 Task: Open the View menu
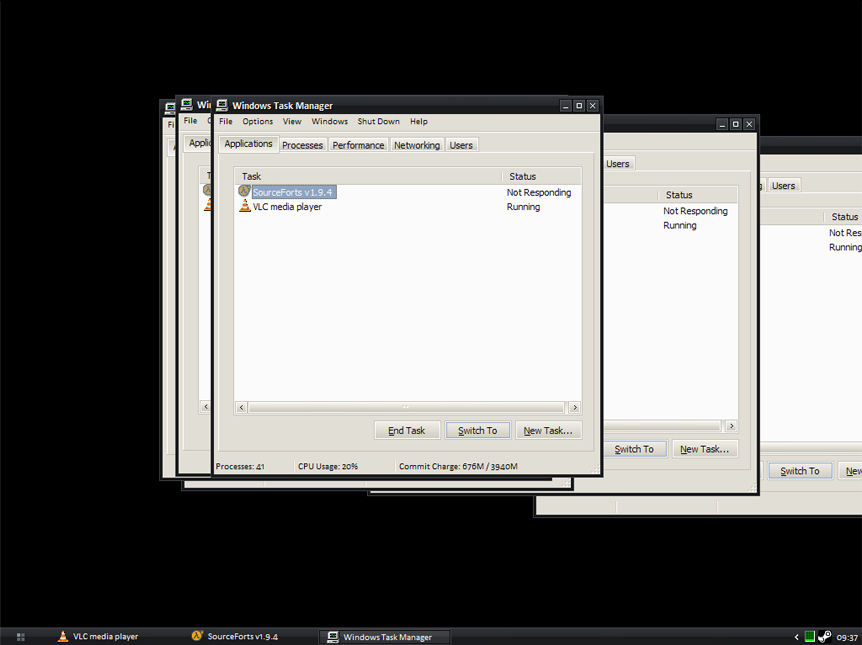pos(292,121)
